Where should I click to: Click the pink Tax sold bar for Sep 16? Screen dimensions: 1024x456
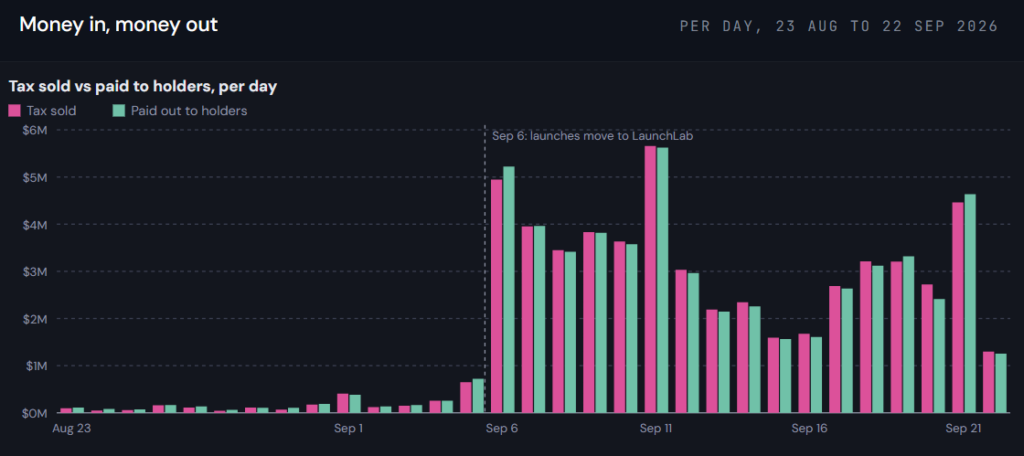click(804, 374)
